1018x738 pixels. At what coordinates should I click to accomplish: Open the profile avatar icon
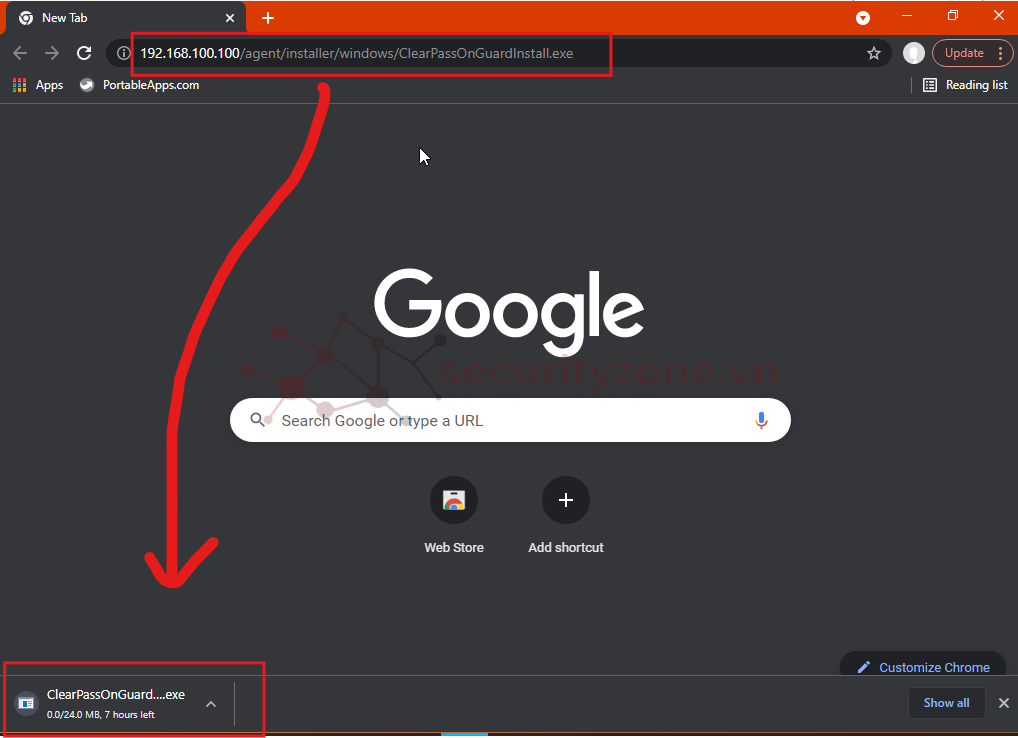(913, 53)
